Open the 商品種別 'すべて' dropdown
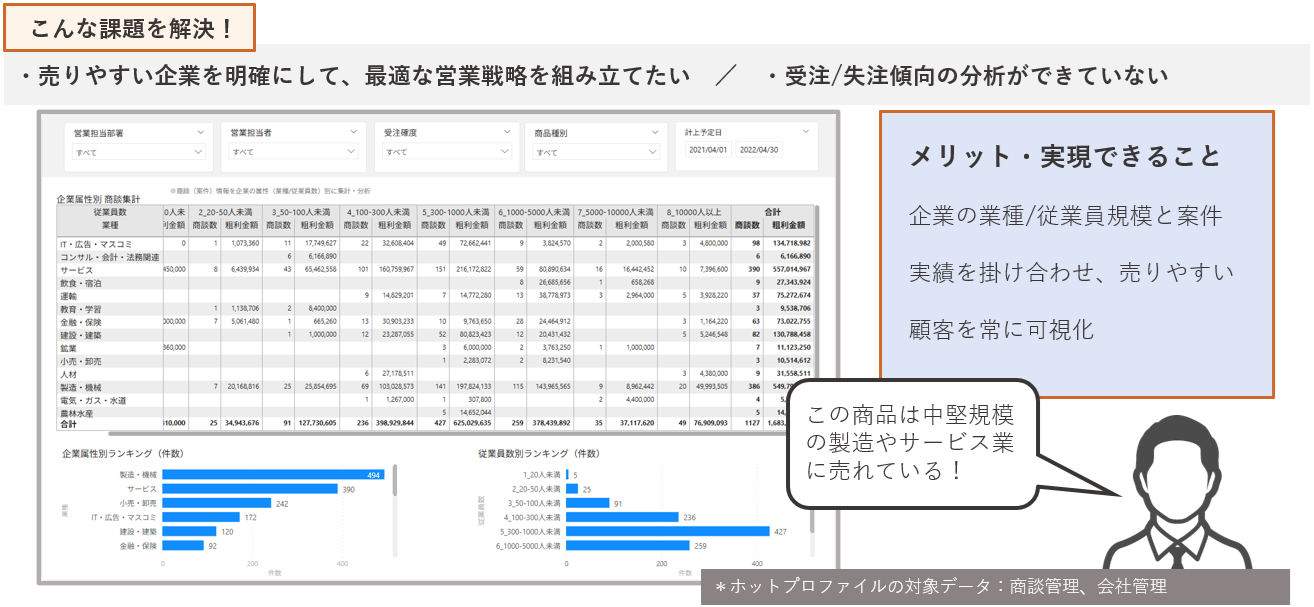The width and height of the screenshot is (1314, 607). (x=597, y=152)
